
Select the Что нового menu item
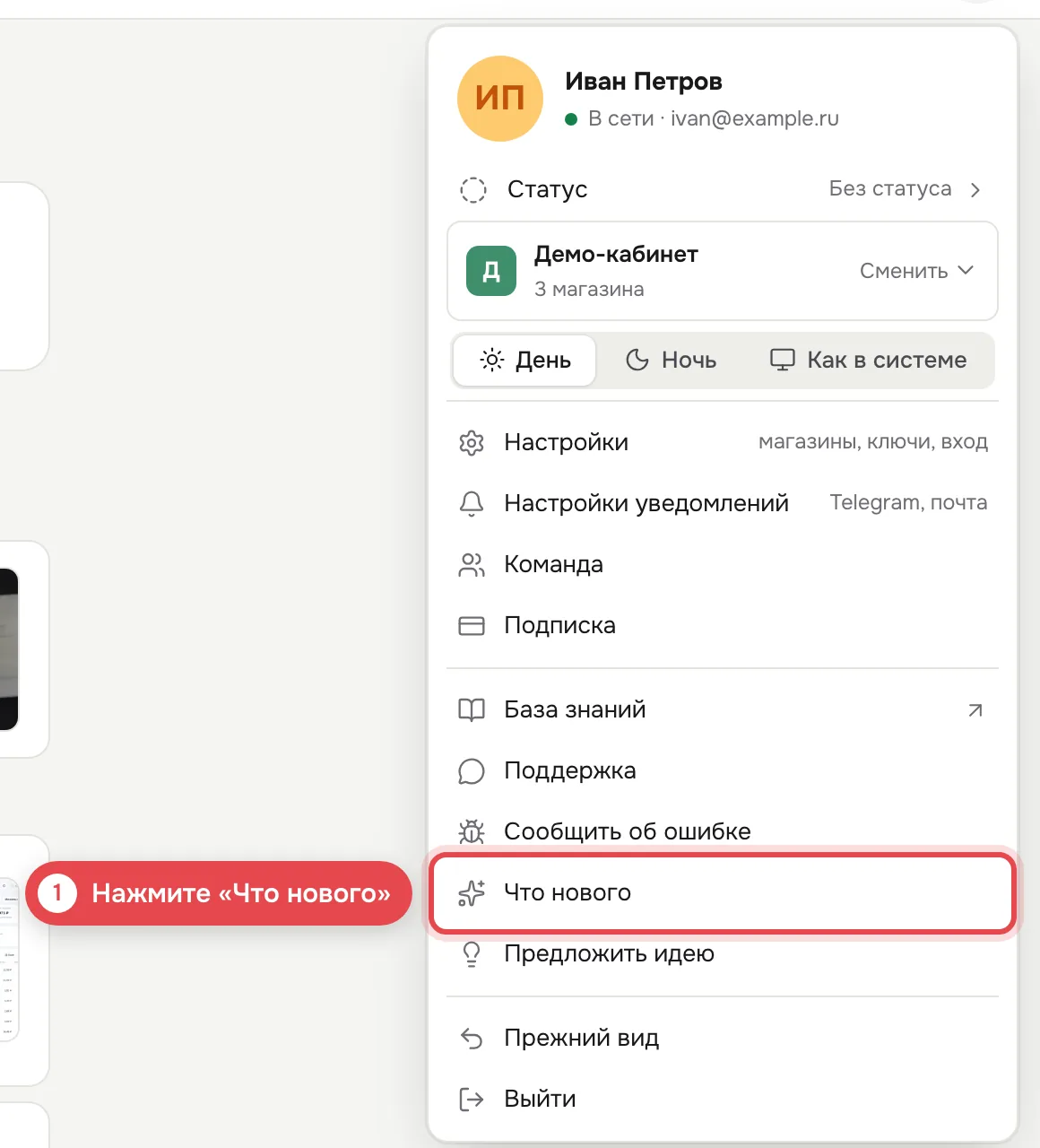tap(723, 892)
